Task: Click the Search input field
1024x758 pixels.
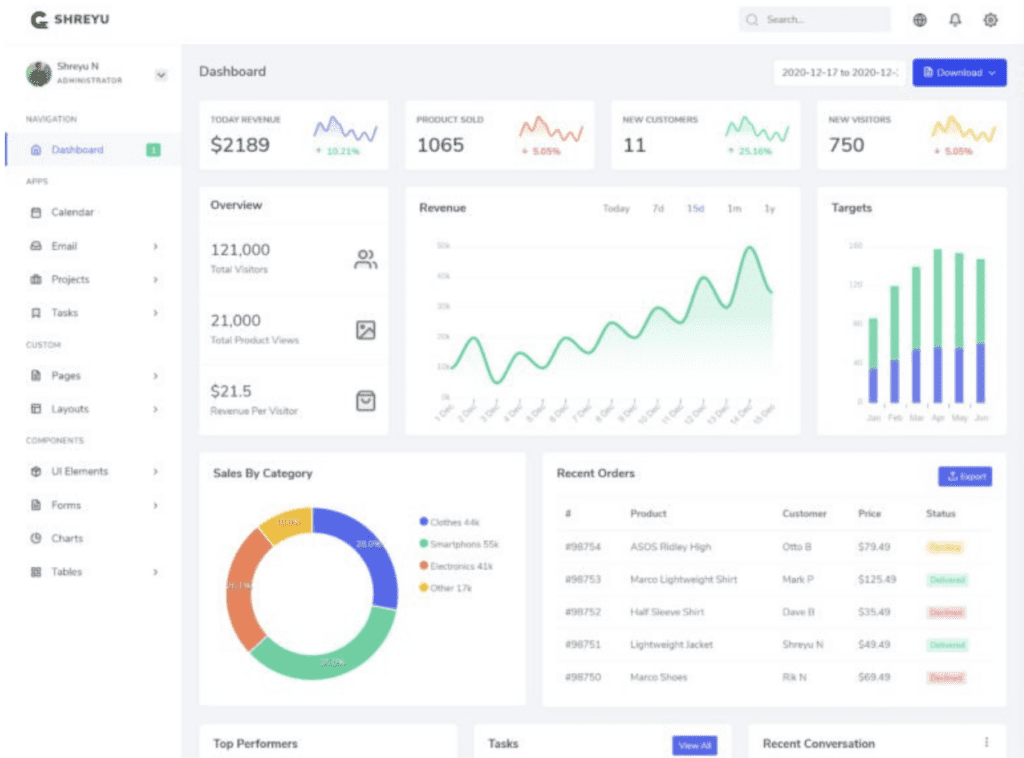Action: coord(814,20)
